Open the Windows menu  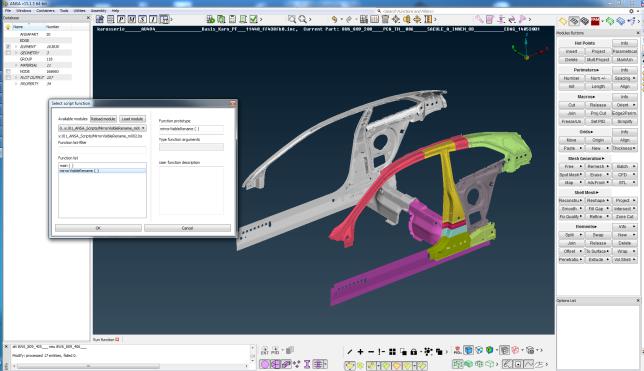[x=24, y=11]
